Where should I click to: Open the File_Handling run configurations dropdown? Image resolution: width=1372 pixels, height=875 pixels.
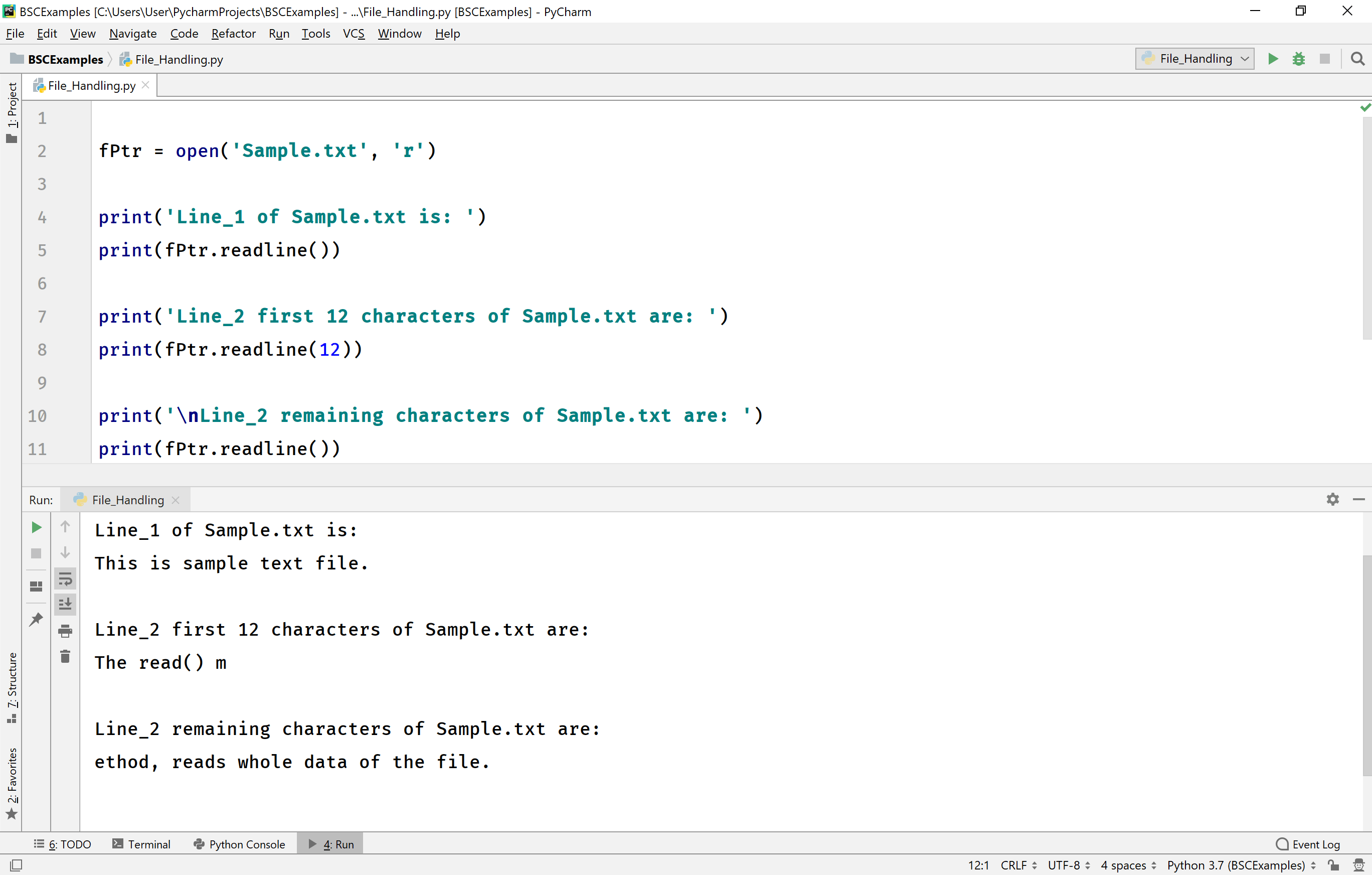(1194, 59)
